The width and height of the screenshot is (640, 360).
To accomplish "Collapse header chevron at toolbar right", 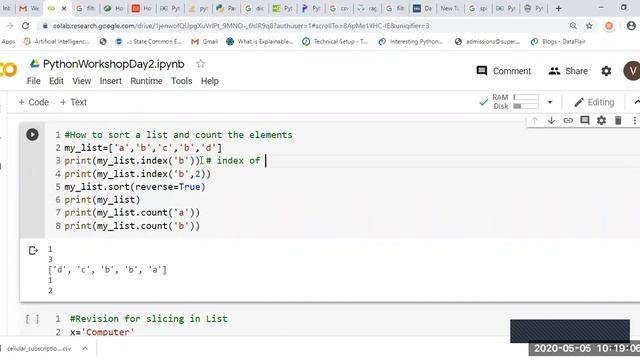I will (637, 102).
